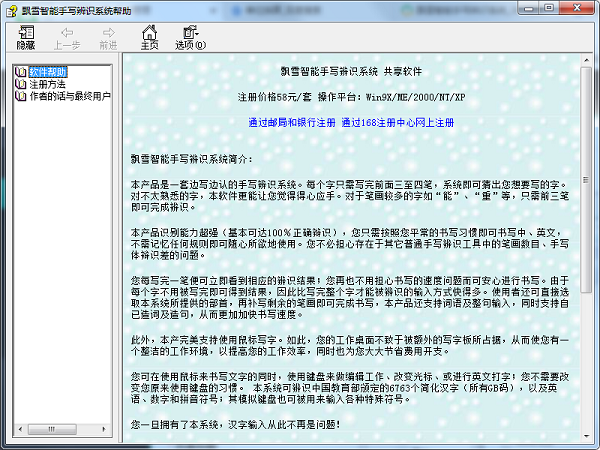Click the heading 飘雪智能手写辨识系统 共享软件

click(351, 71)
